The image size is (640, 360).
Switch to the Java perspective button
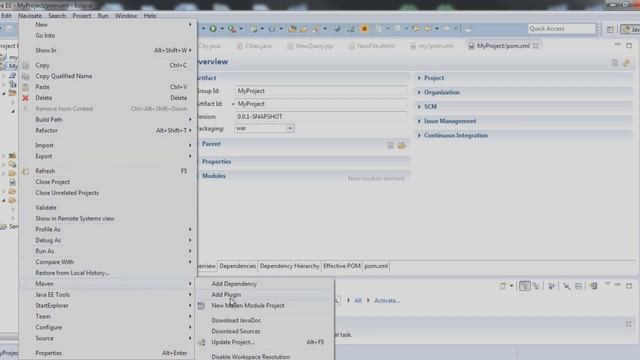pyautogui.click(x=631, y=29)
